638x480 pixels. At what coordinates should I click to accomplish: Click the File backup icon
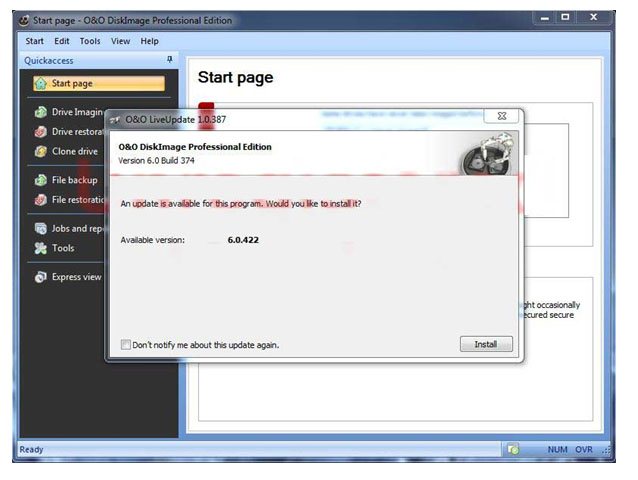tap(41, 180)
